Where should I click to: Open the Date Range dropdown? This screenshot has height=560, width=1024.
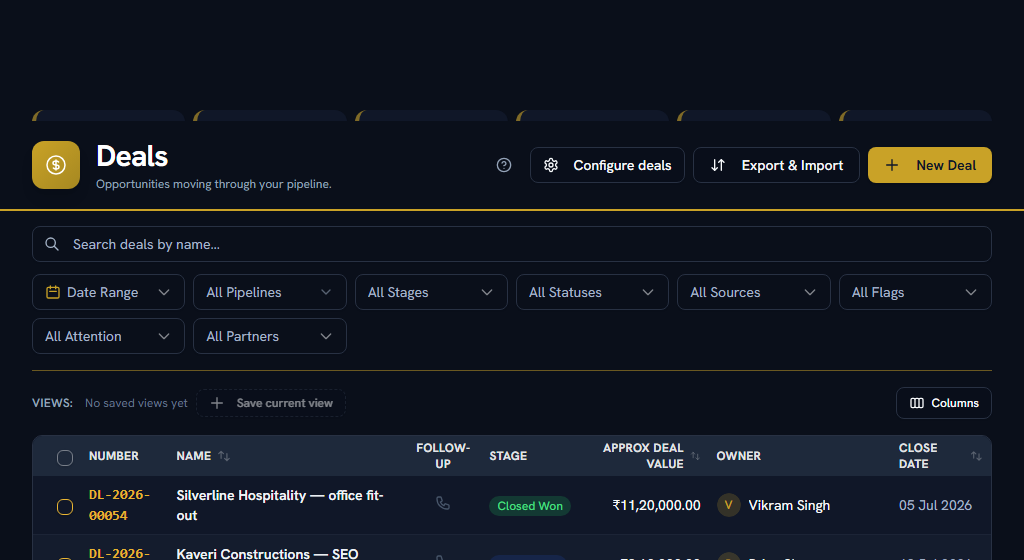(x=108, y=292)
